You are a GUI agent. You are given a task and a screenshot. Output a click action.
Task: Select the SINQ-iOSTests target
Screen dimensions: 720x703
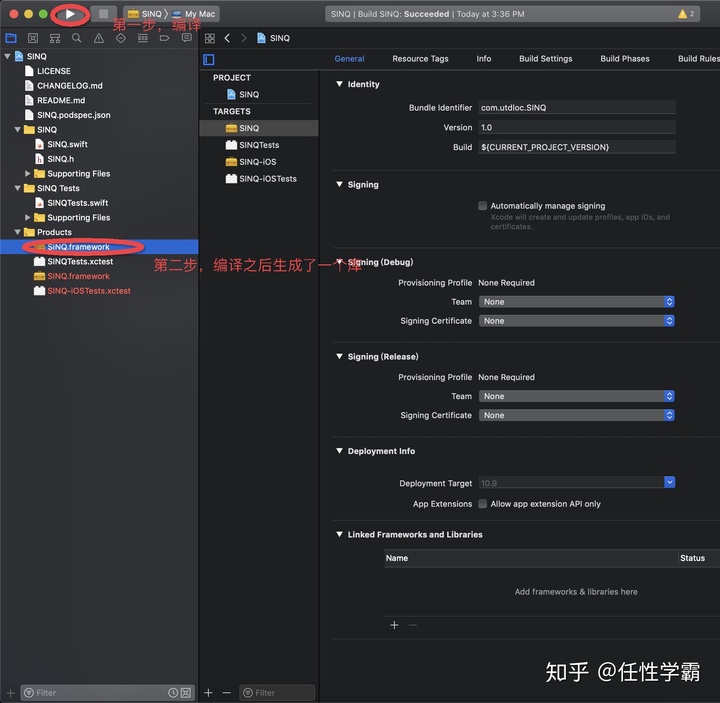(259, 179)
